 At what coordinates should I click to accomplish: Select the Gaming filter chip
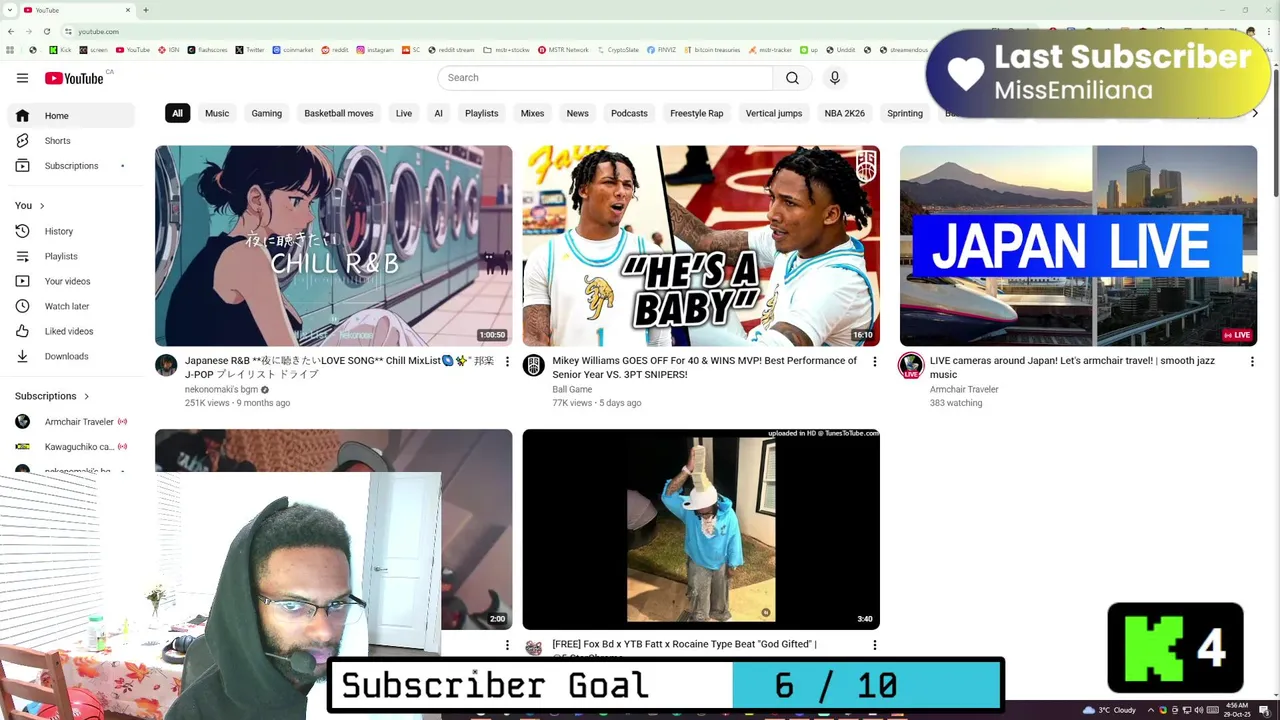266,113
